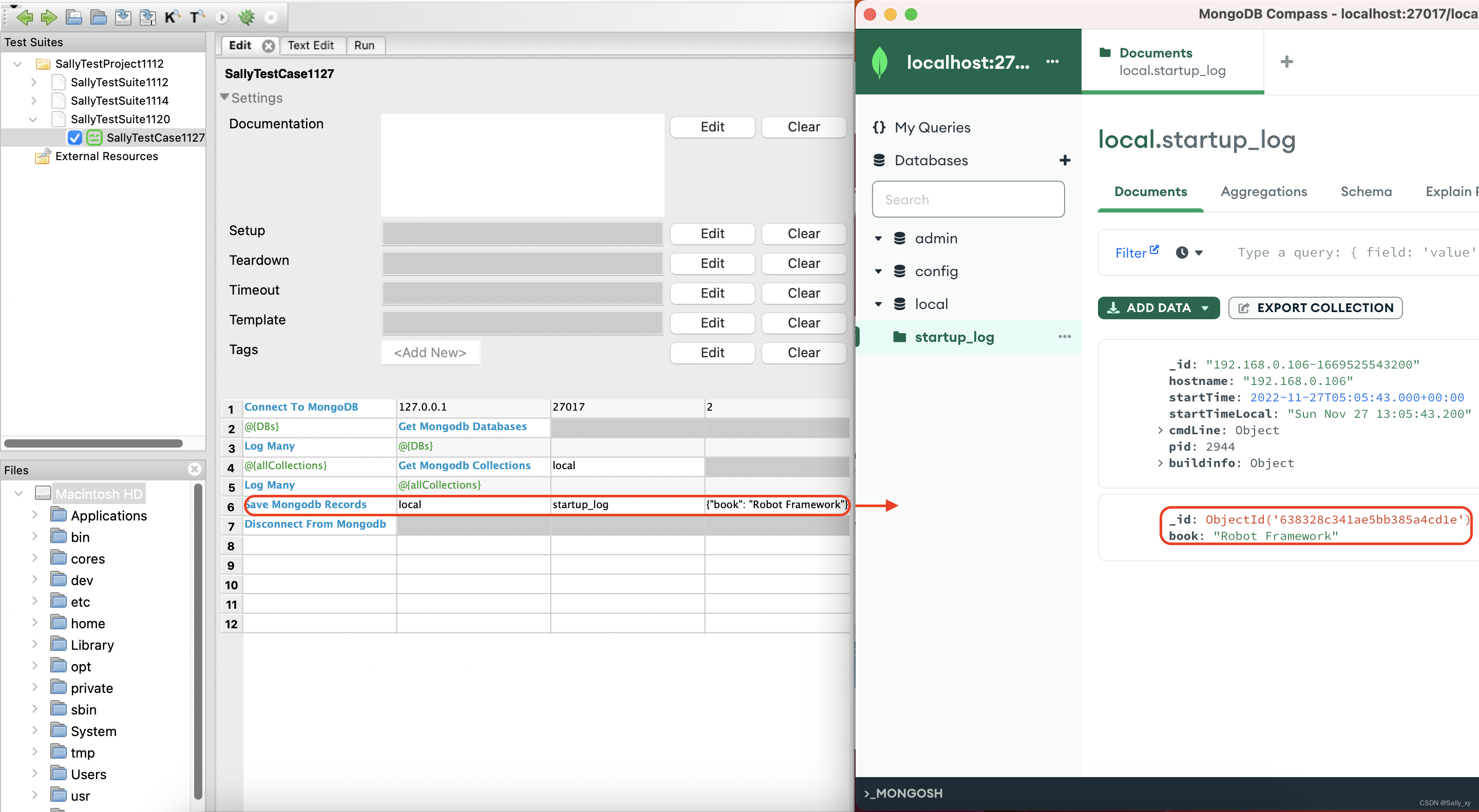Expand the SallyTestSuite1112 tree node
This screenshot has height=812, width=1479.
[33, 82]
